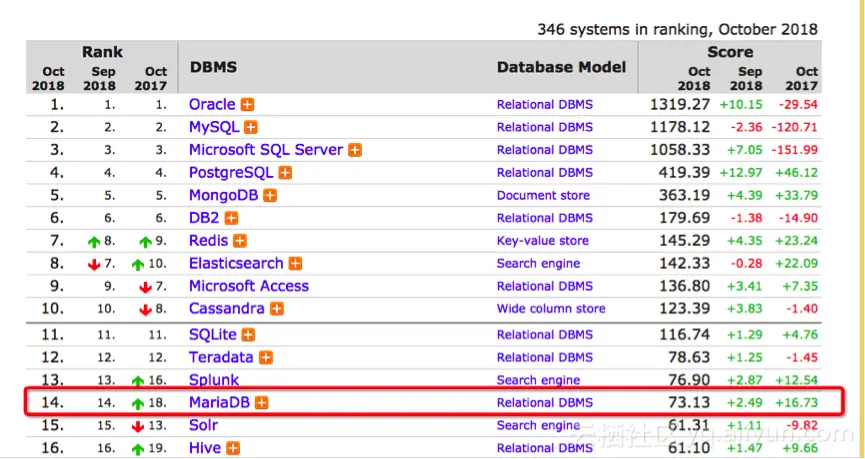Viewport: 865px width, 459px height.
Task: Expand the plus icon next to Hive
Action: click(x=233, y=448)
